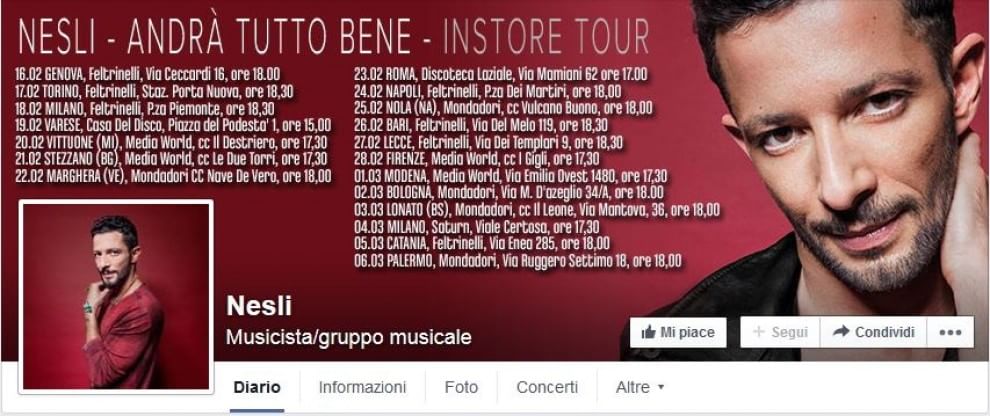The width and height of the screenshot is (990, 416).
Task: Go to the Concerti tab
Action: tap(547, 387)
